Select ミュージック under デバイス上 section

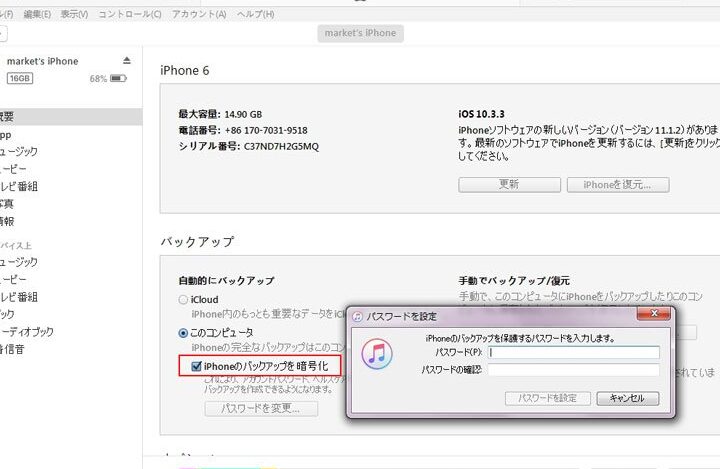pos(18,262)
